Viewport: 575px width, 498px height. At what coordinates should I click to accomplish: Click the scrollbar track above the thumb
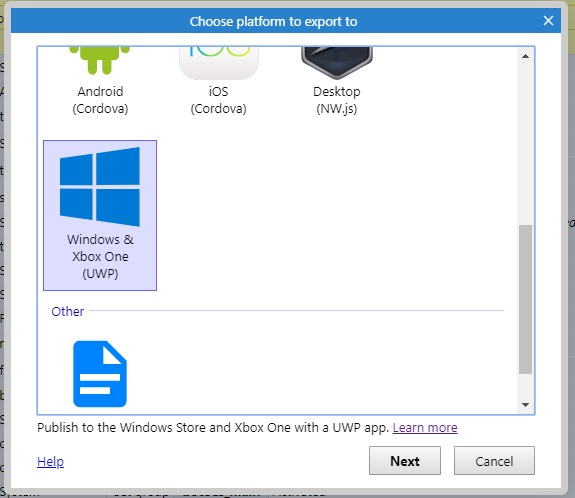tap(525, 144)
